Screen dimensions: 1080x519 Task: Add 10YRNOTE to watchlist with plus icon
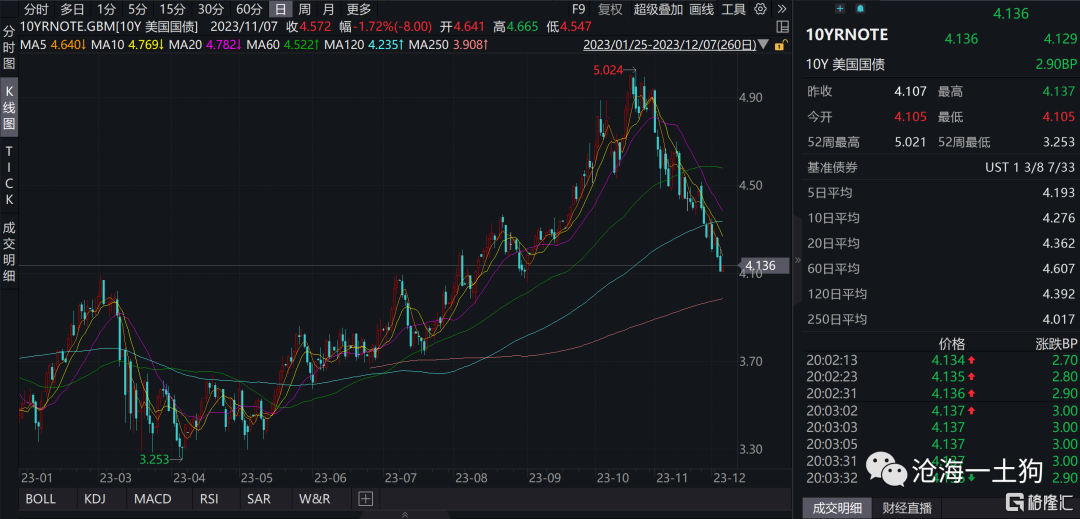[839, 8]
